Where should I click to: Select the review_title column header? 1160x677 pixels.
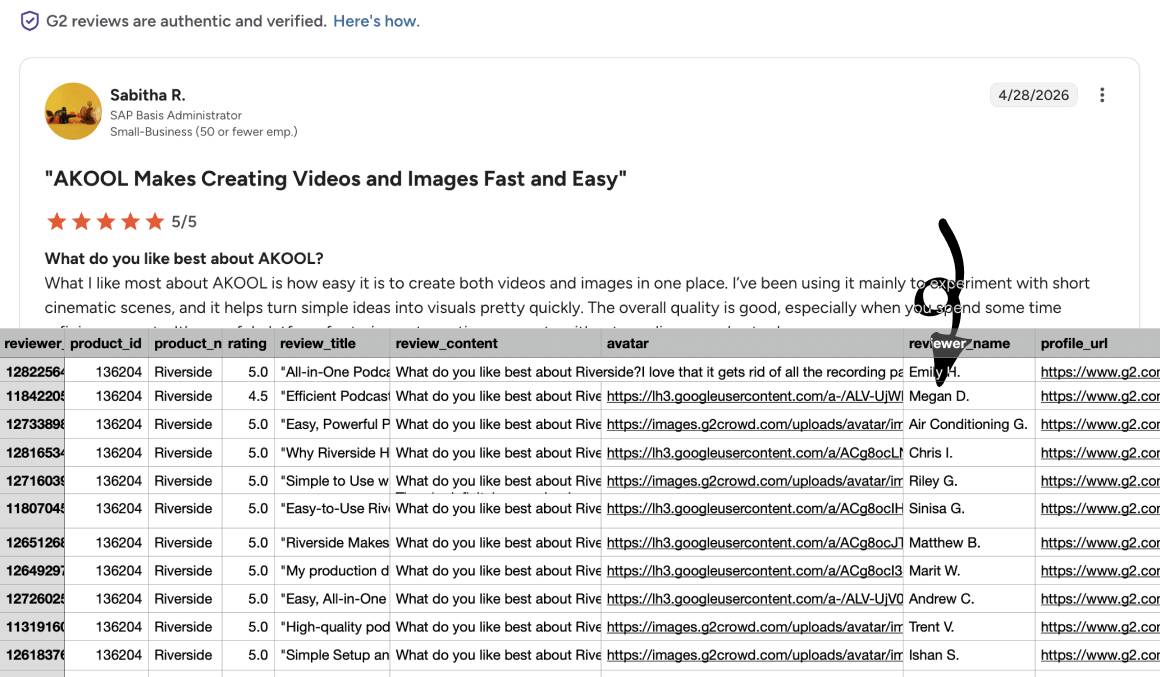pyautogui.click(x=332, y=343)
